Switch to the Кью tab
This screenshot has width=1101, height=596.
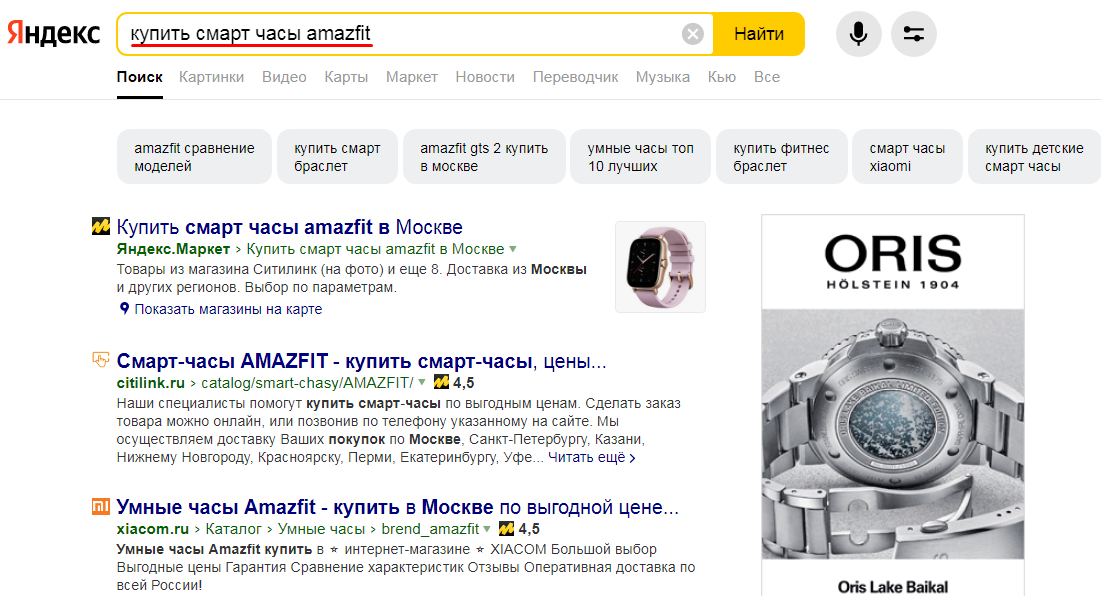click(x=722, y=77)
